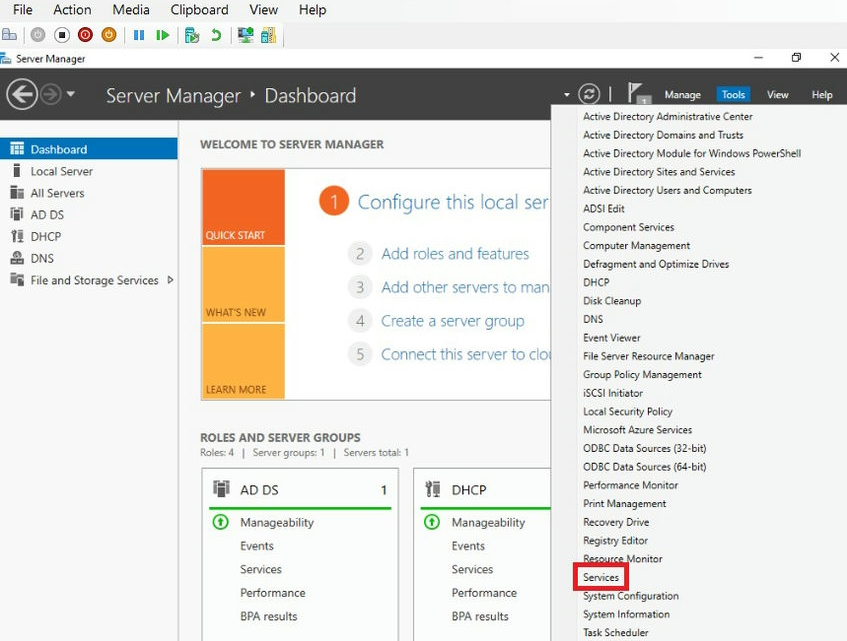Open the Media menu

click(131, 10)
